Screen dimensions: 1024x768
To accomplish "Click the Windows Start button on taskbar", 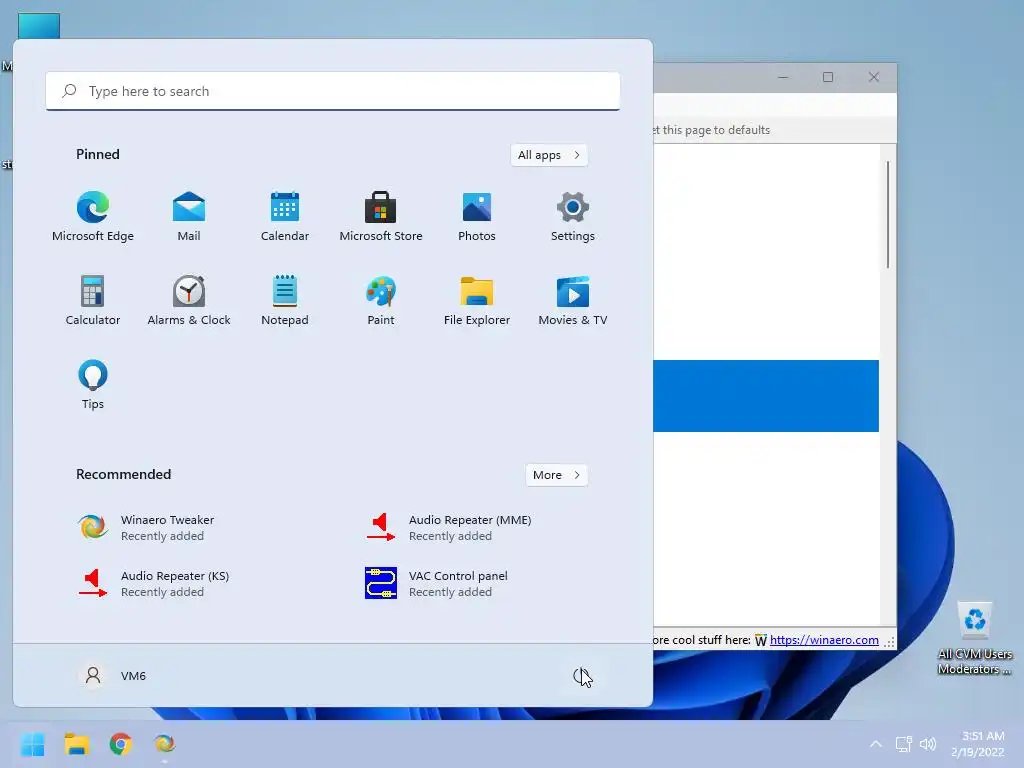I will point(32,744).
